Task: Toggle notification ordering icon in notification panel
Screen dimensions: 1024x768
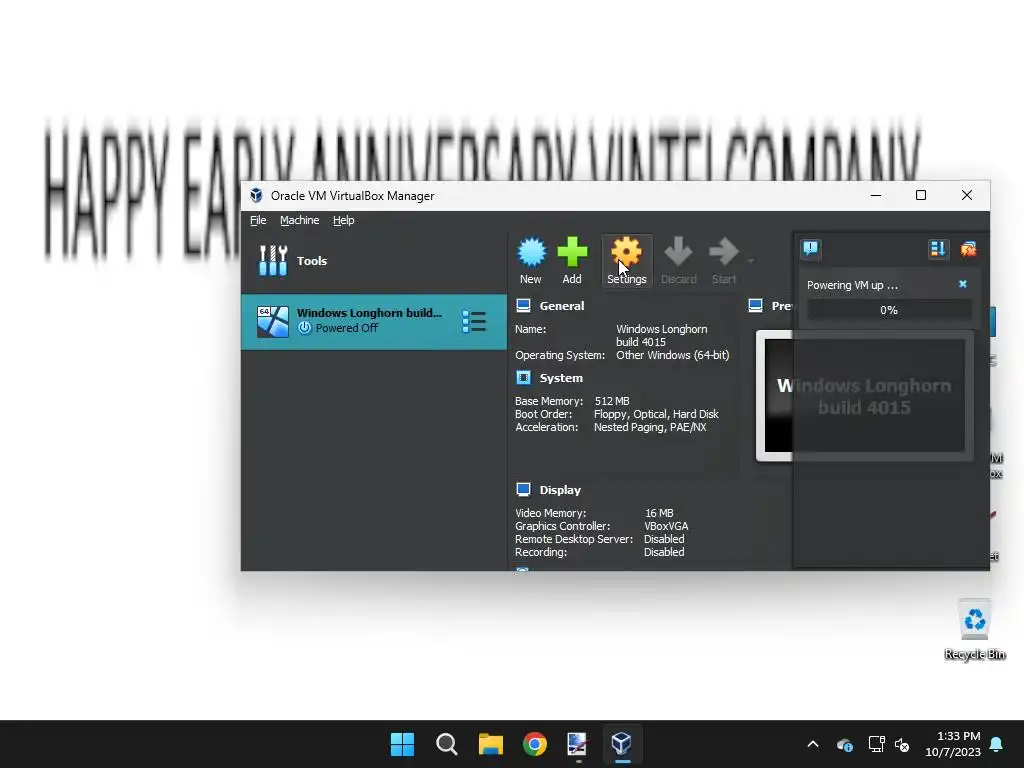Action: [938, 249]
